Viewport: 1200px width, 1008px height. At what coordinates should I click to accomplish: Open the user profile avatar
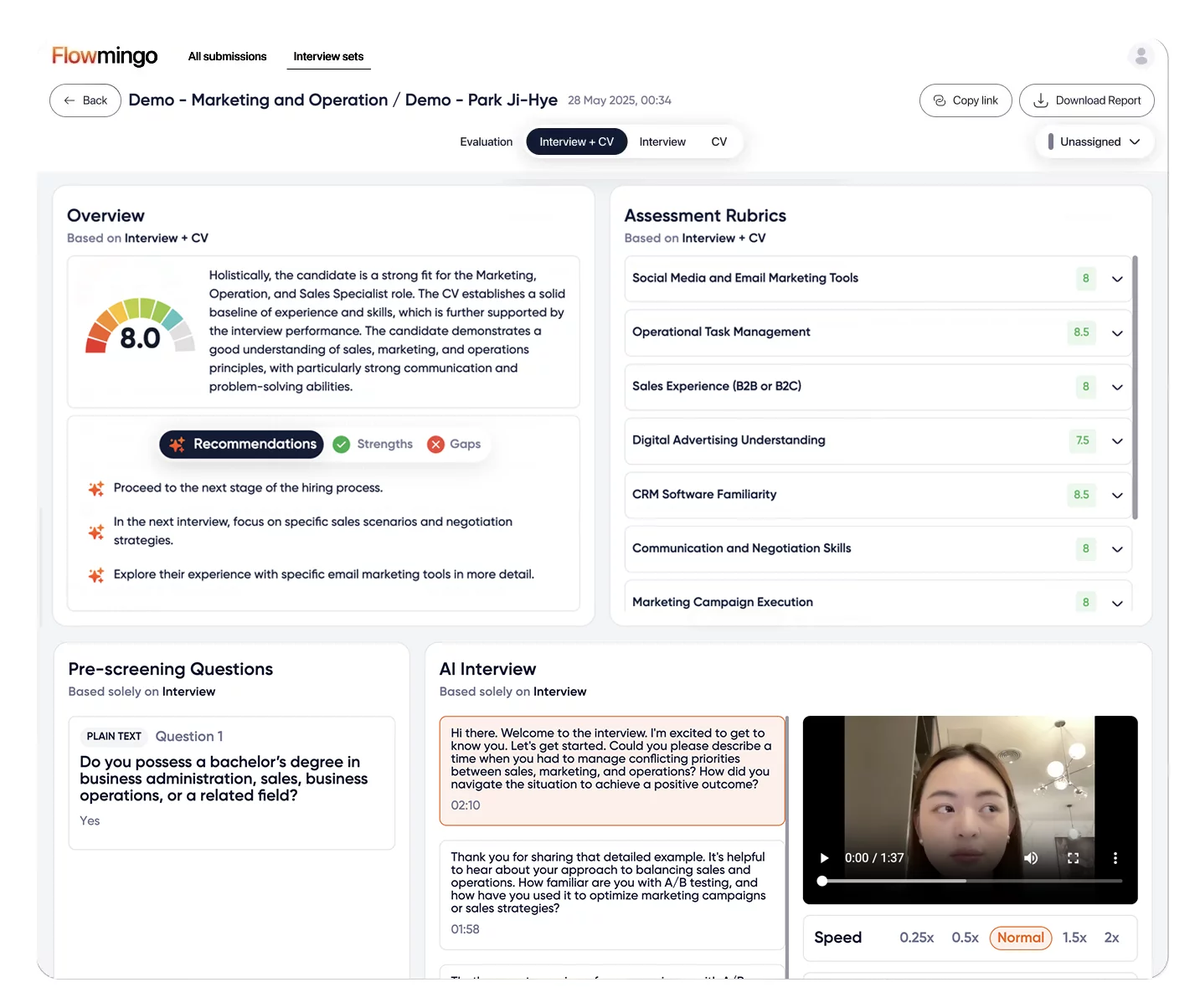[x=1141, y=56]
